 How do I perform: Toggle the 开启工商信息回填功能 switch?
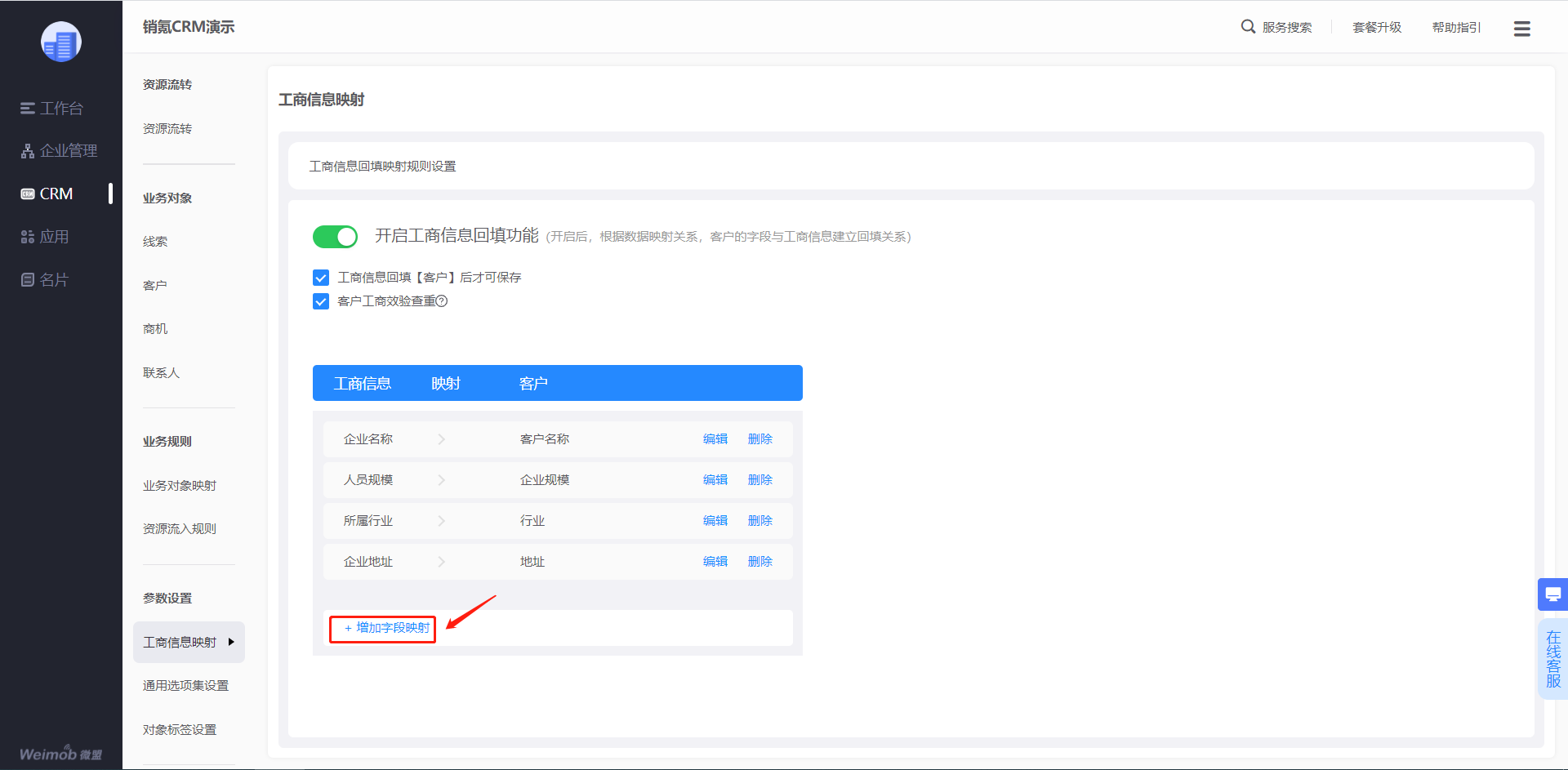point(335,237)
